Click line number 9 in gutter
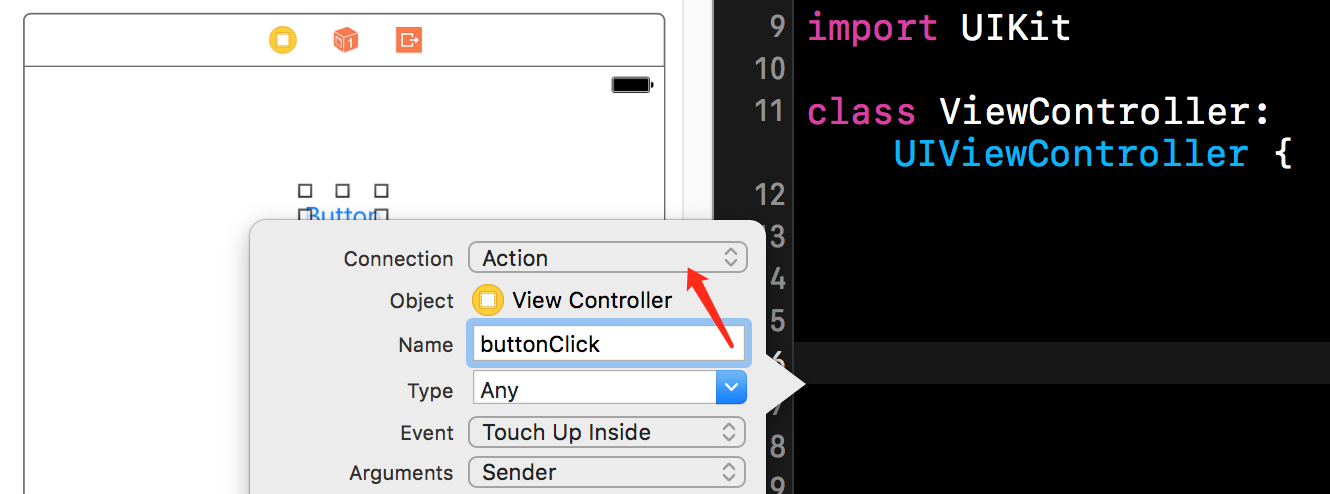The width and height of the screenshot is (1330, 494). pos(778,27)
